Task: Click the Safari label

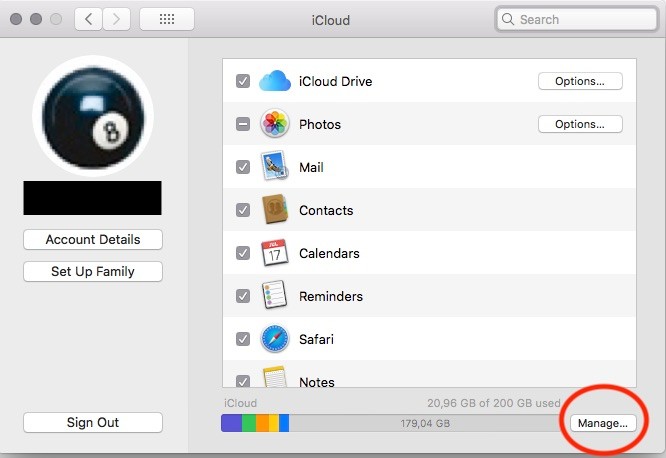Action: point(316,339)
